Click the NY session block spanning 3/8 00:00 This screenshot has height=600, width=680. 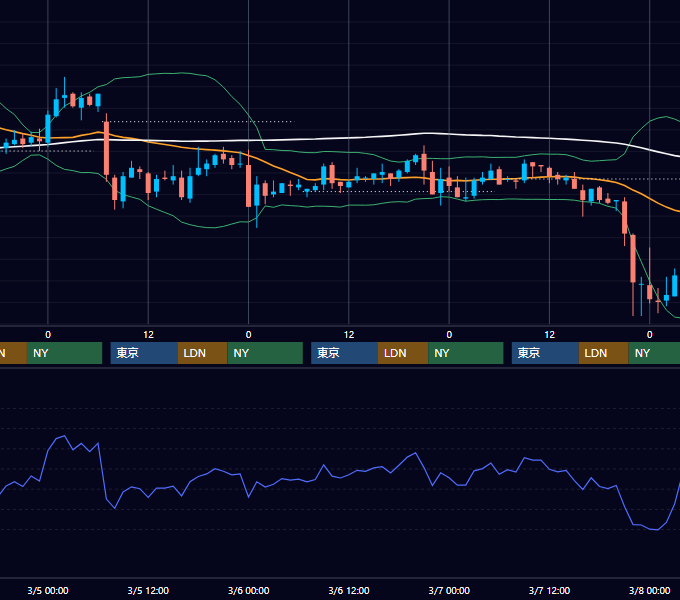(x=654, y=353)
